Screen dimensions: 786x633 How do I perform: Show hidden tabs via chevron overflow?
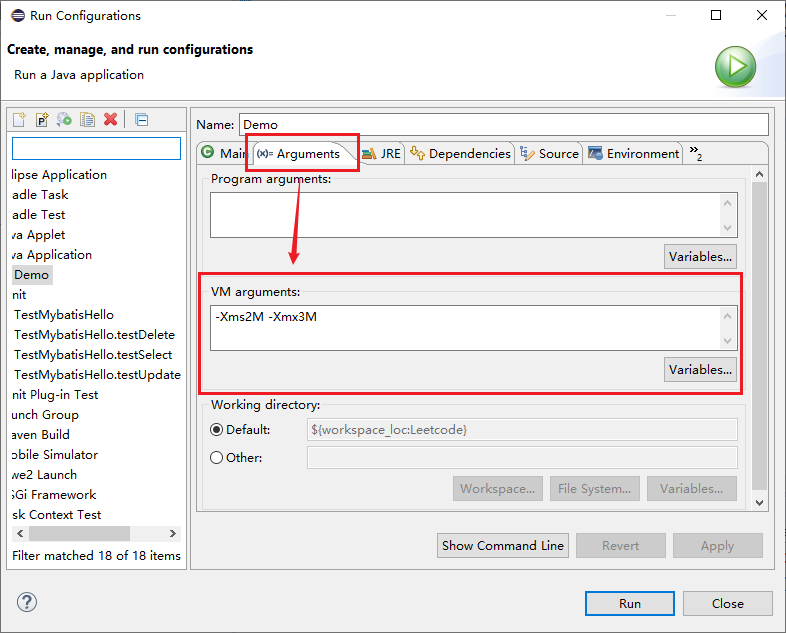696,152
